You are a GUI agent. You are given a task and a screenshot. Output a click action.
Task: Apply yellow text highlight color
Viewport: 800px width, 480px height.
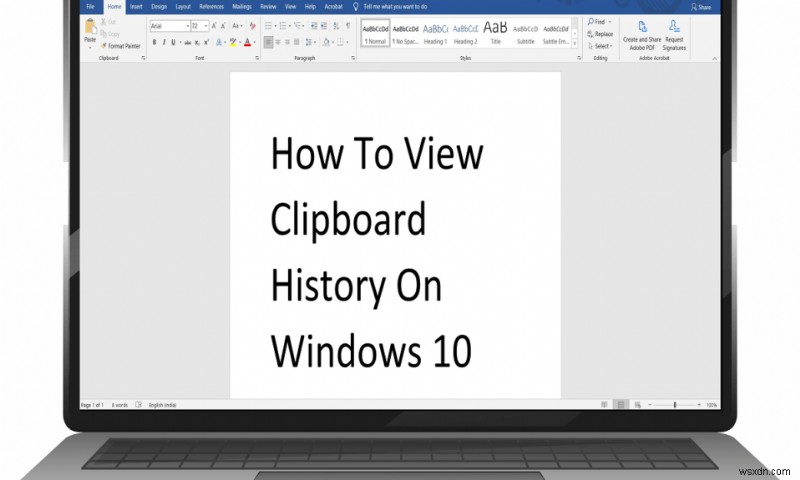(233, 42)
